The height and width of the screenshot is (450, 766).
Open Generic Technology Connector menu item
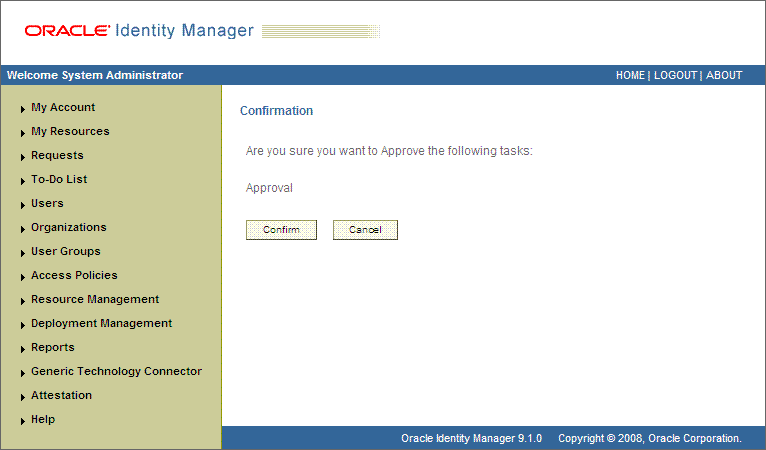coord(116,371)
